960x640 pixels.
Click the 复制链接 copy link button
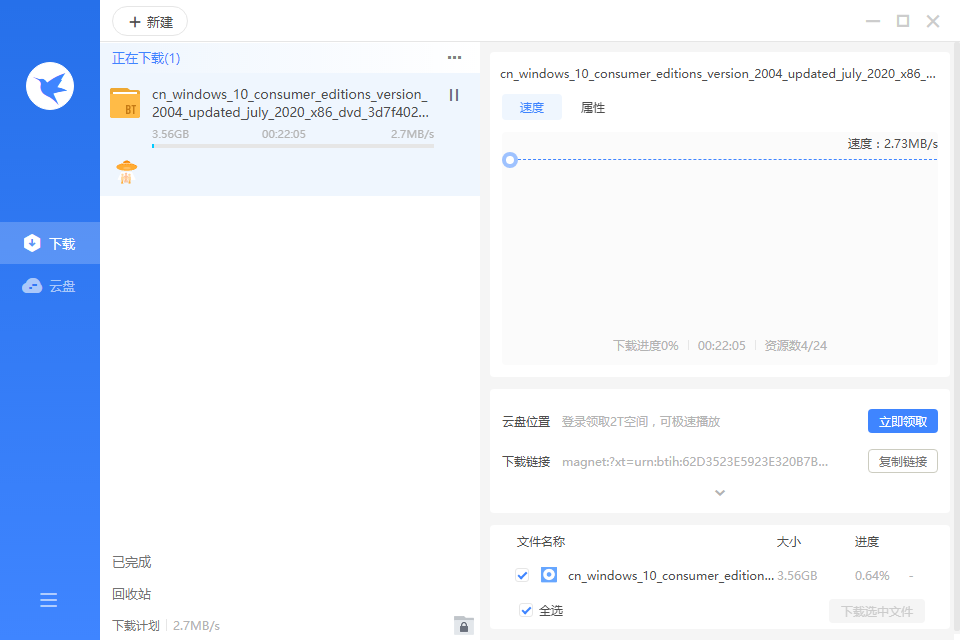tap(902, 462)
